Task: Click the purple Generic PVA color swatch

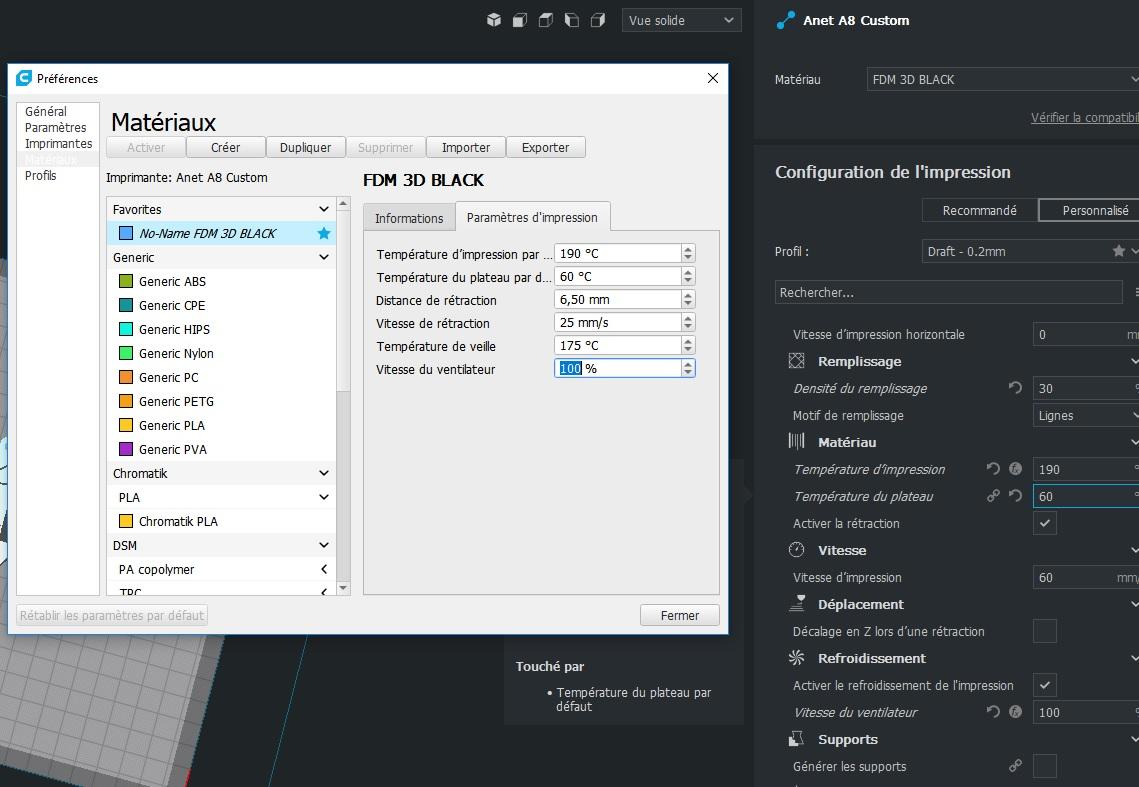Action: click(126, 449)
